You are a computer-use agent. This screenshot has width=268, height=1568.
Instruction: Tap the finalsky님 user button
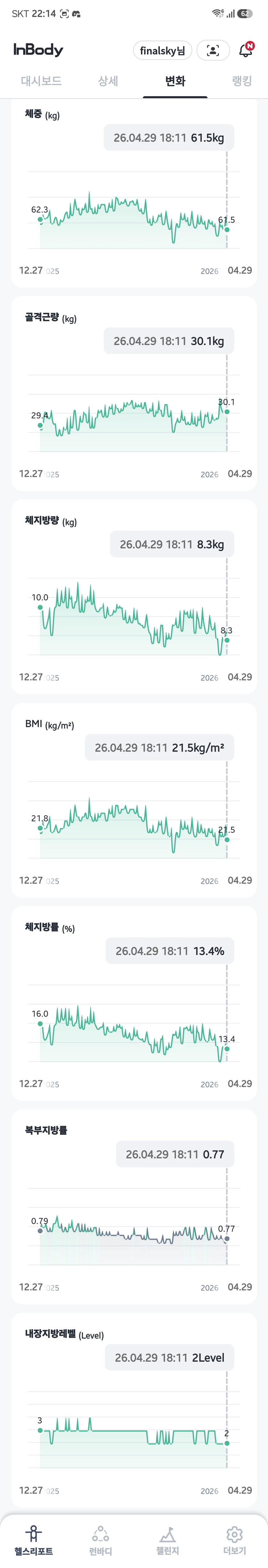[162, 50]
